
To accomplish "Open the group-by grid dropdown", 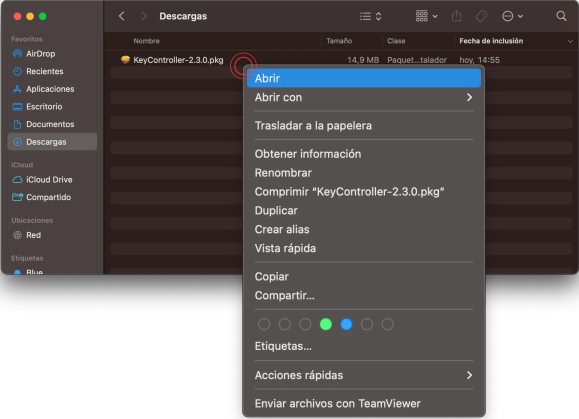I will (x=426, y=16).
